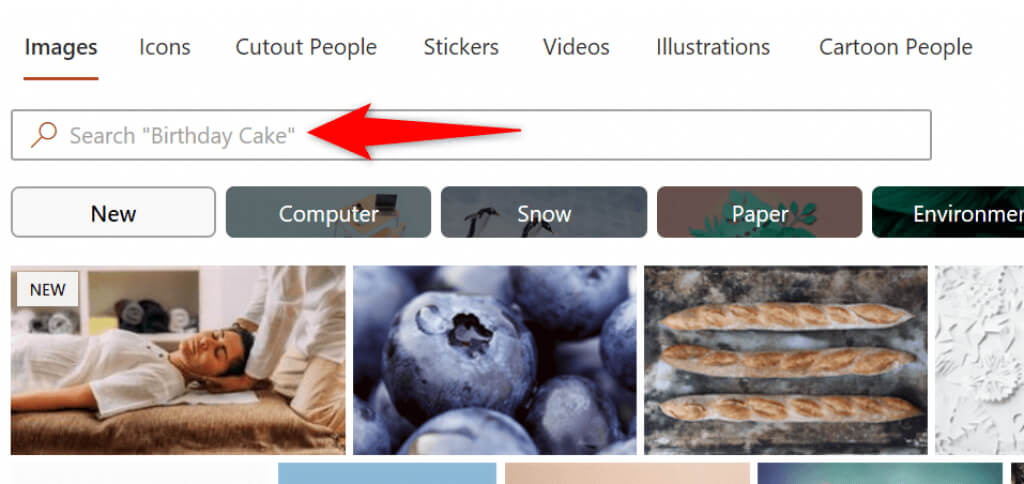Screen dimensions: 1024x484
Task: Choose the Computer category chip
Action: 328,212
